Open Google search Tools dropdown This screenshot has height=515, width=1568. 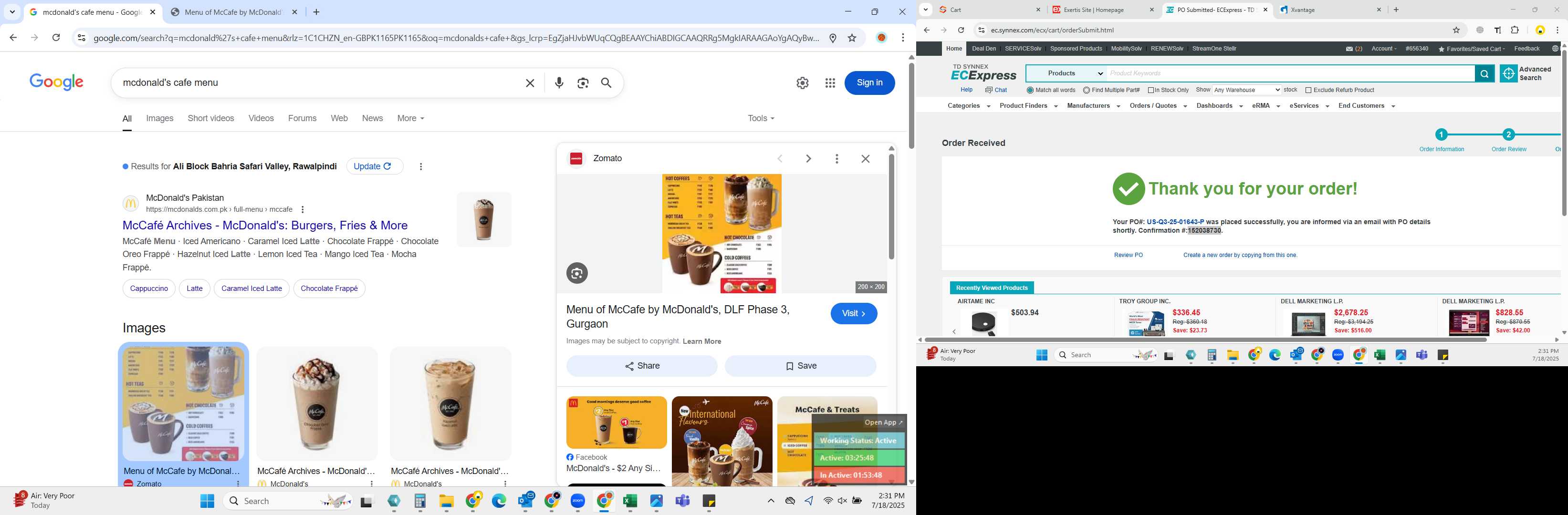point(761,119)
